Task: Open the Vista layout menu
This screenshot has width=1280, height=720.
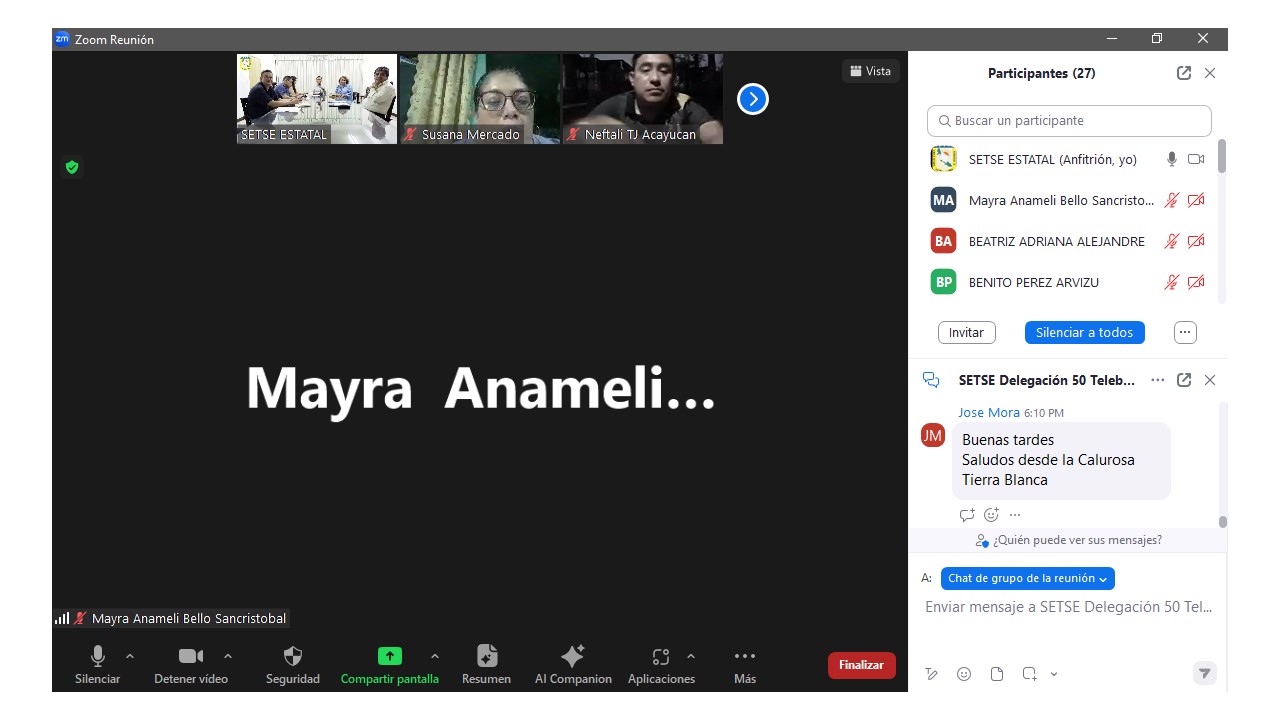Action: click(870, 71)
